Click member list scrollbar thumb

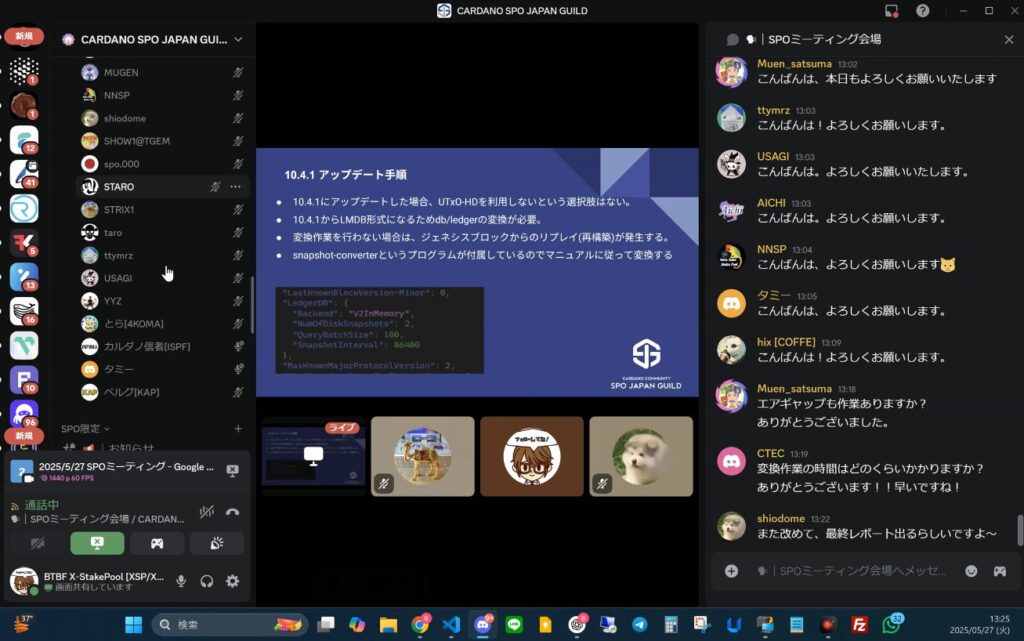[x=252, y=305]
